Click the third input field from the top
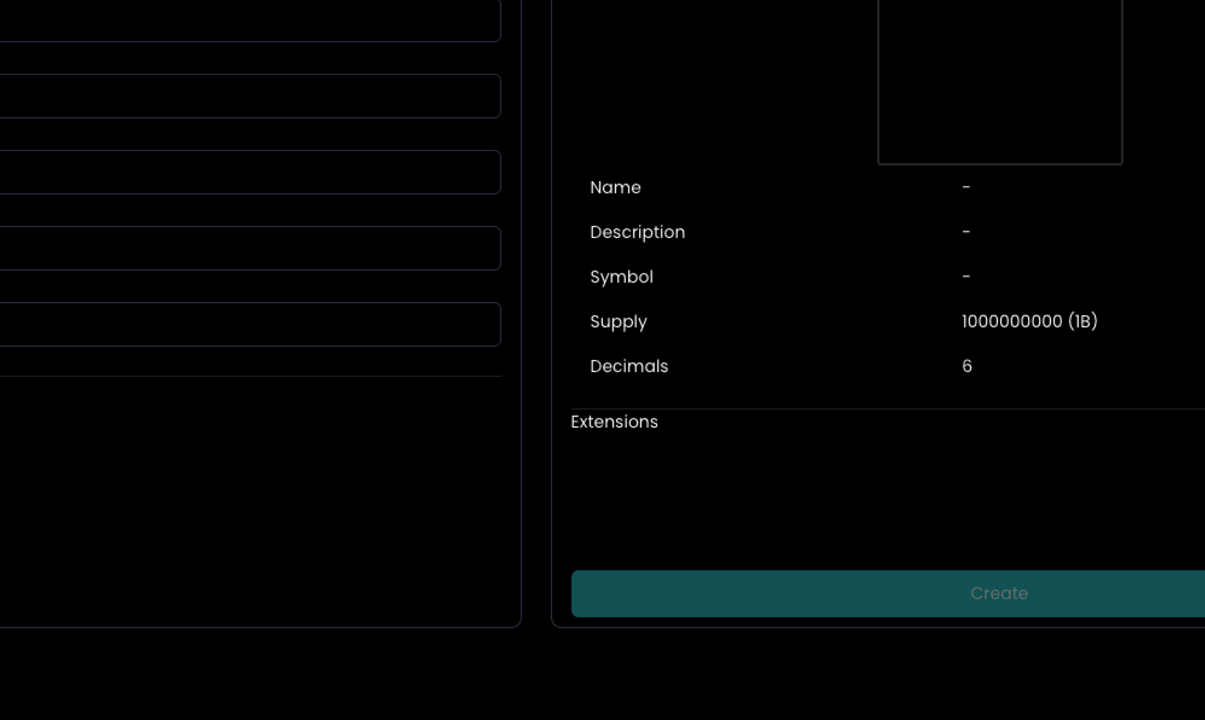Image resolution: width=1205 pixels, height=720 pixels. pos(250,172)
